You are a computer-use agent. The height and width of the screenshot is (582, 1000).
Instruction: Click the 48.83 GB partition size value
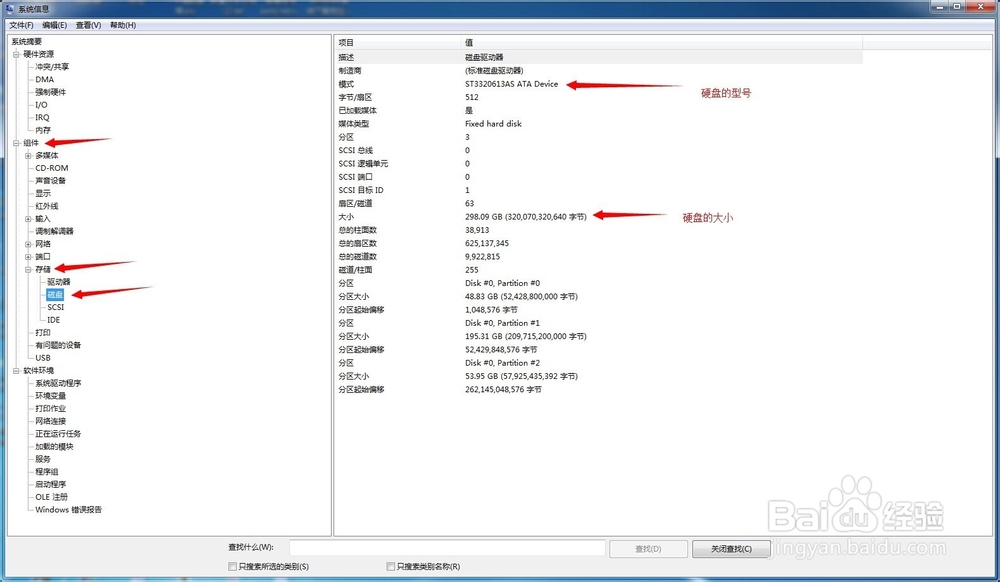(x=521, y=296)
